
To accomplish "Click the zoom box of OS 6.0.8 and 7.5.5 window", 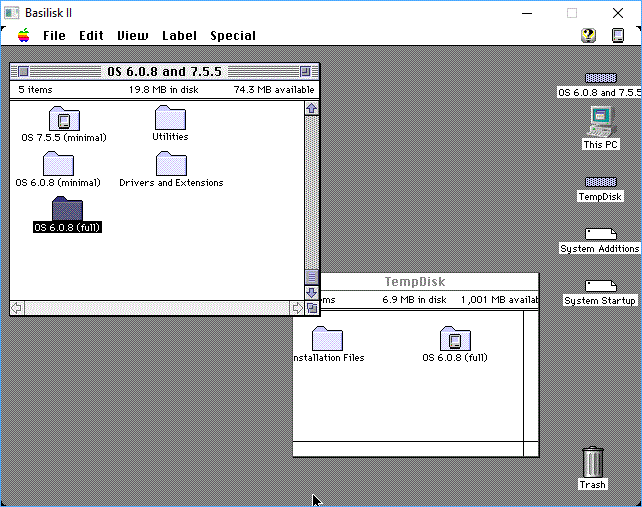I will coord(305,72).
